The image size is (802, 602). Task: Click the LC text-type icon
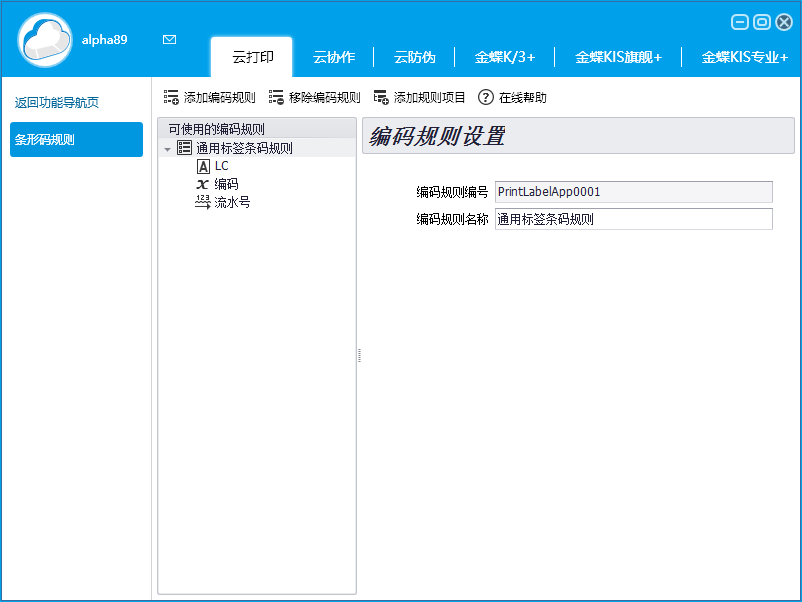click(x=203, y=166)
